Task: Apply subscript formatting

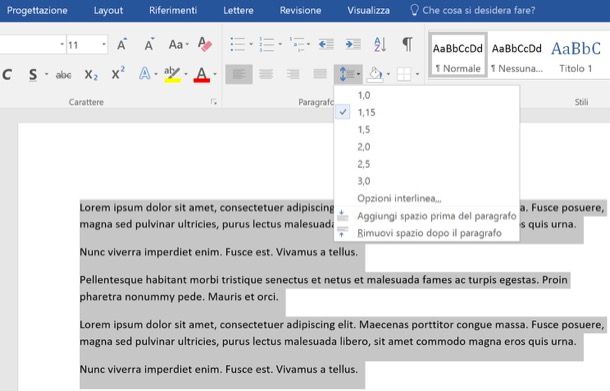Action: 91,74
